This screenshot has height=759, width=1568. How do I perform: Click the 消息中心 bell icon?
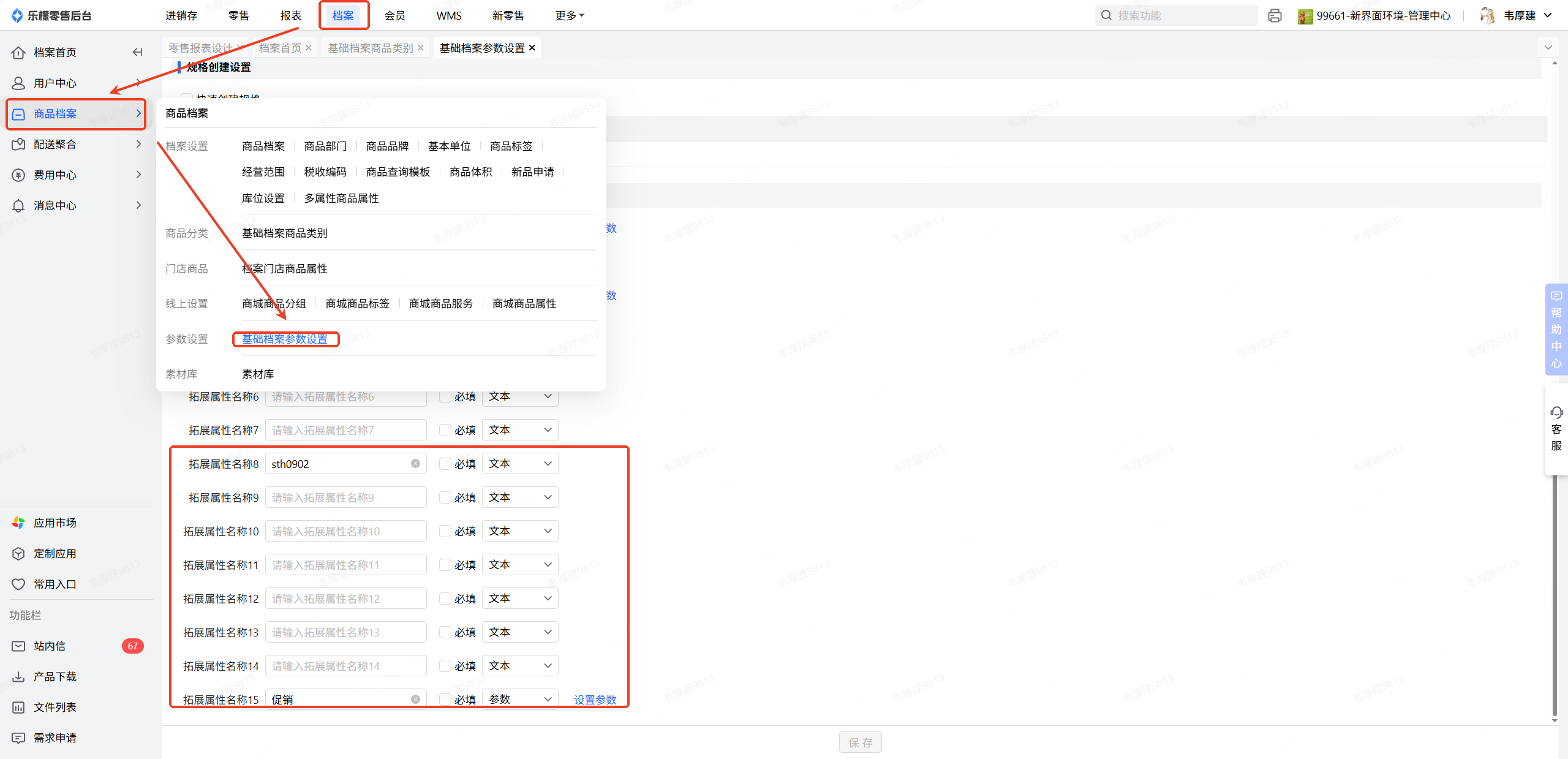(18, 205)
